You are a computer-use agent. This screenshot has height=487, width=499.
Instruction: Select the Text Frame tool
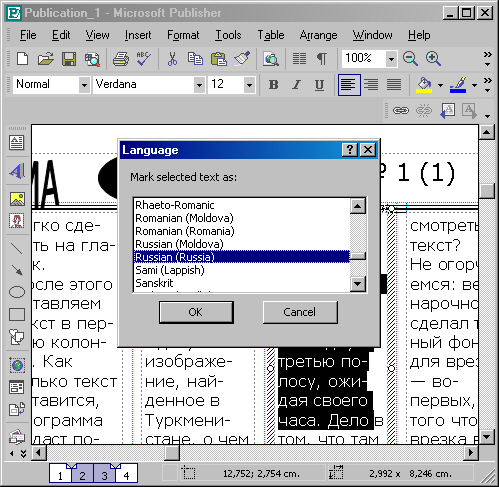point(16,143)
